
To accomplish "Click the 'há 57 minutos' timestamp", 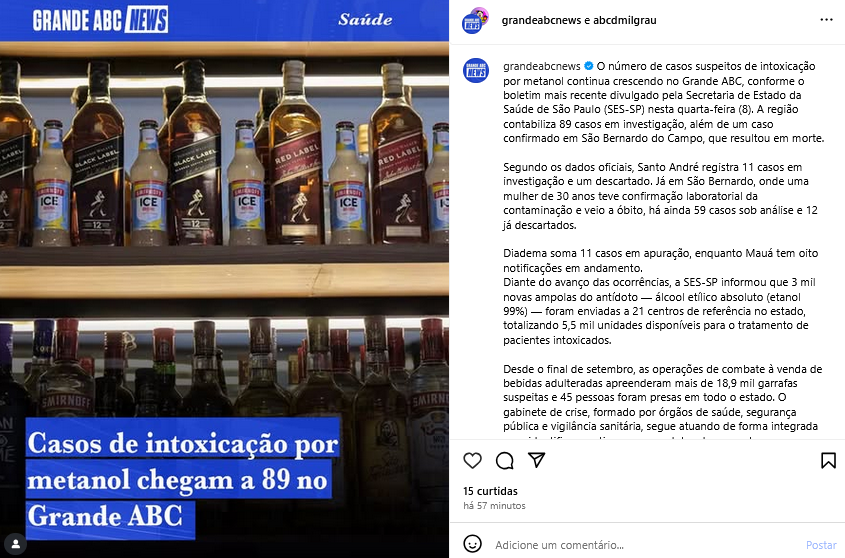I will tap(494, 506).
